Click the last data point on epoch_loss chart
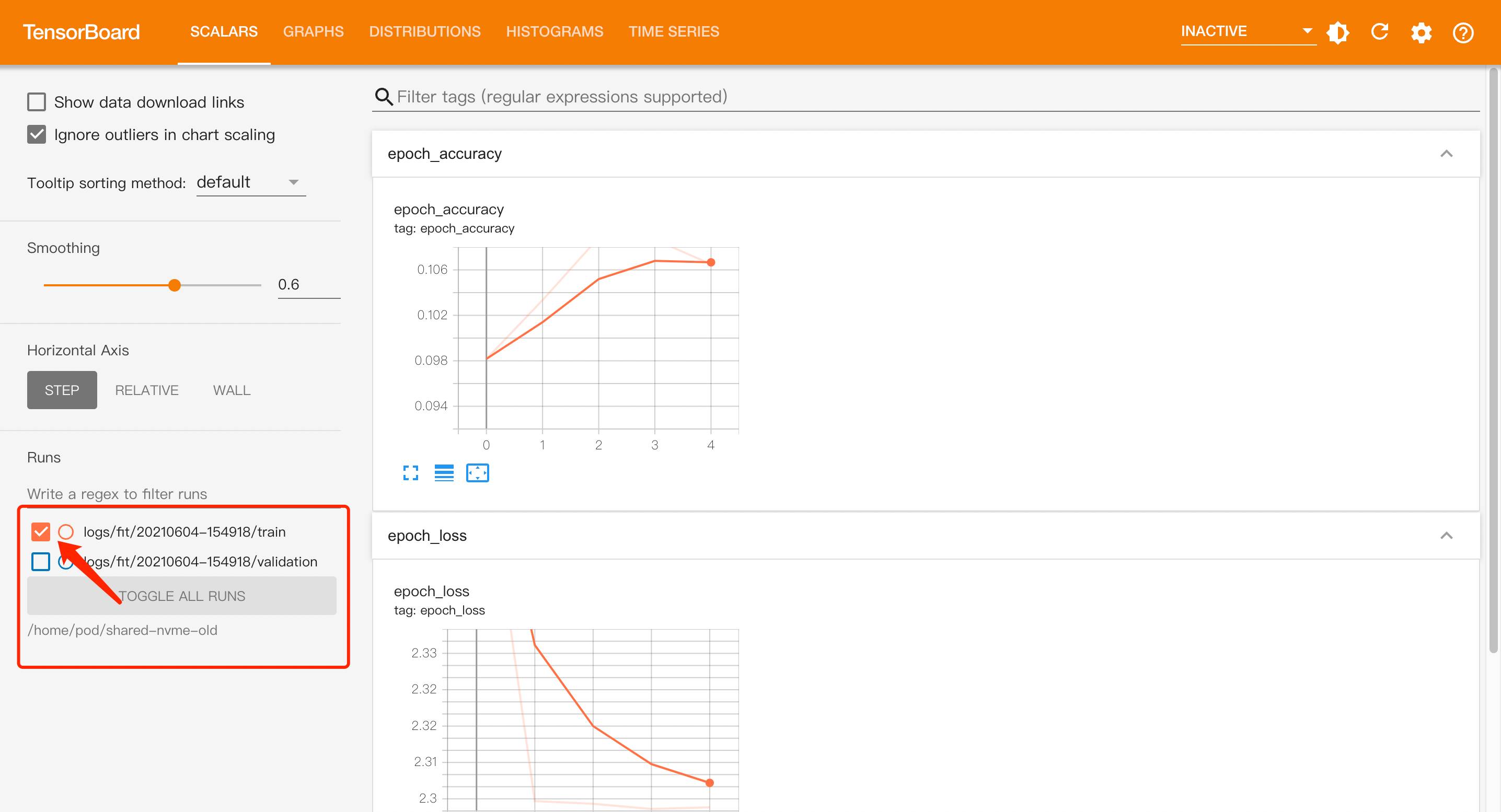Image resolution: width=1501 pixels, height=812 pixels. tap(709, 783)
